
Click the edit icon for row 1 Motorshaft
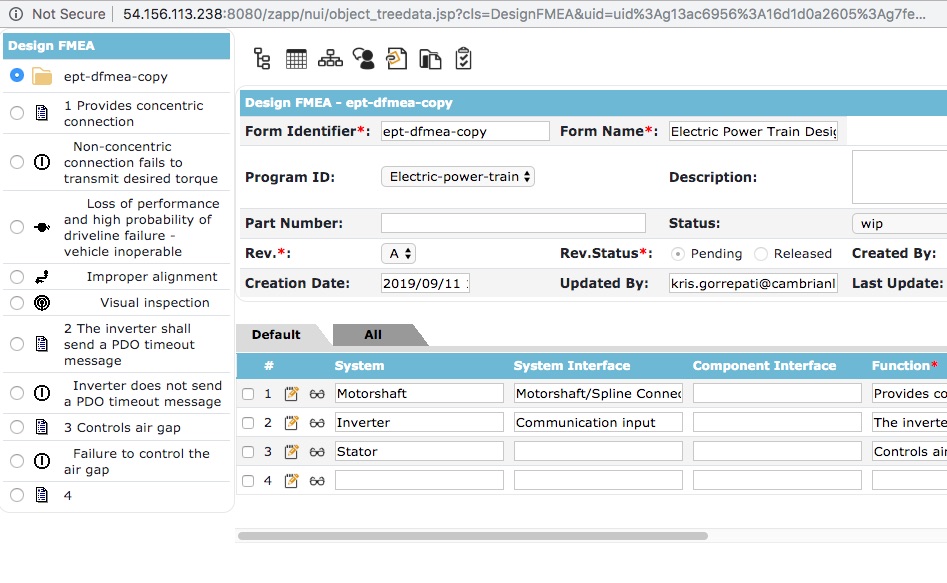click(291, 394)
